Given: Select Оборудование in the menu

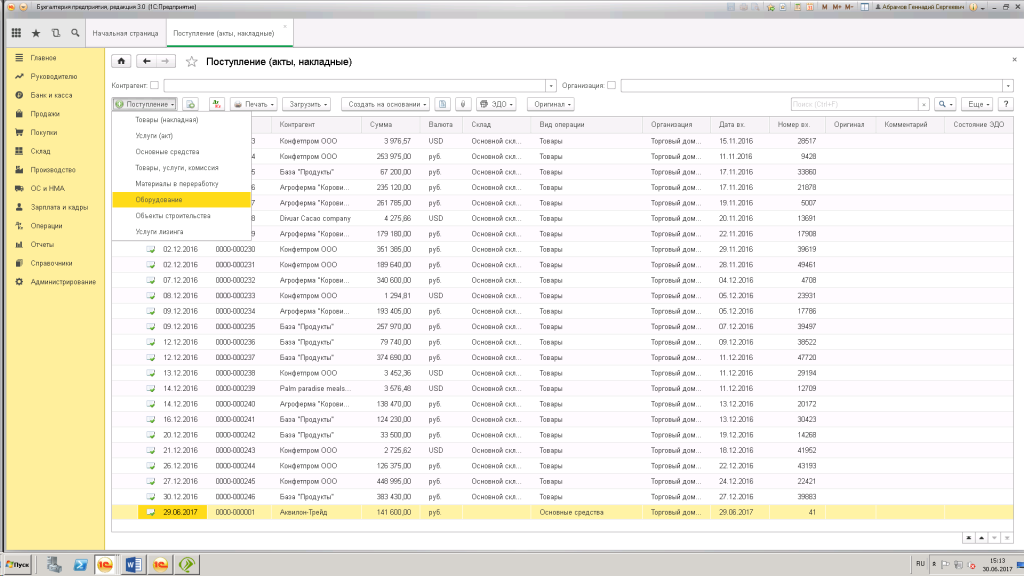Looking at the screenshot, I should point(182,200).
